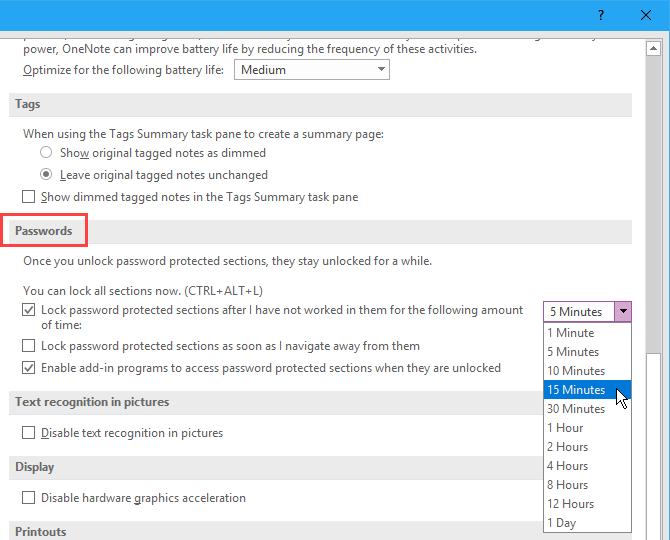Click the 5 Minutes combo box field
This screenshot has width=670, height=540.
pos(579,311)
